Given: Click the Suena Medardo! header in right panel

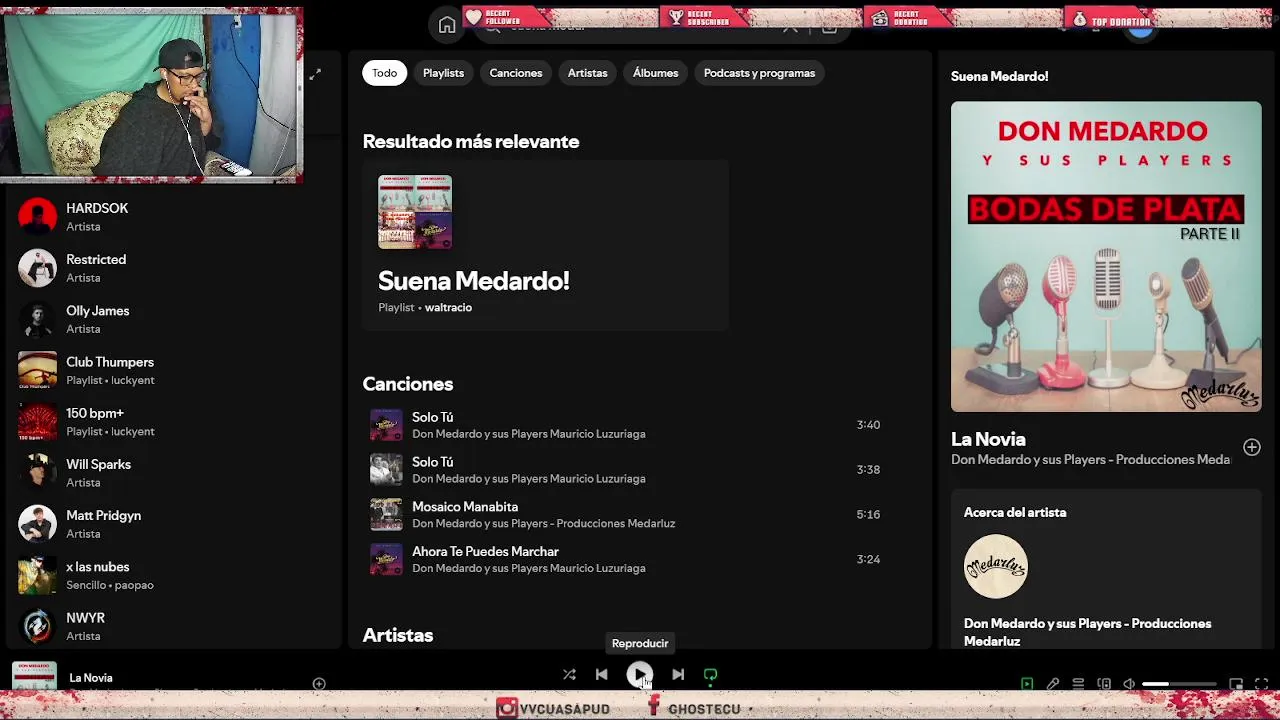Looking at the screenshot, I should click(999, 76).
